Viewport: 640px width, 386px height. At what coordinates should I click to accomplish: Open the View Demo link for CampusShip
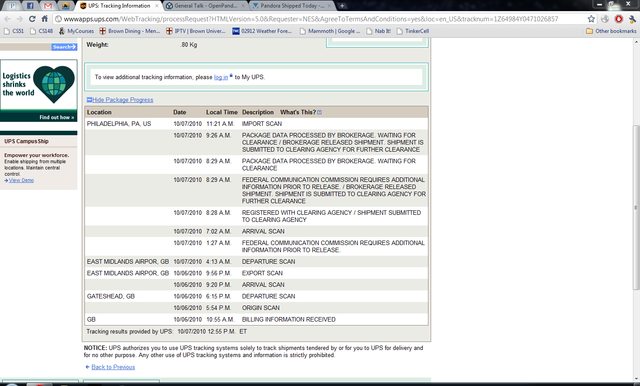click(21, 180)
